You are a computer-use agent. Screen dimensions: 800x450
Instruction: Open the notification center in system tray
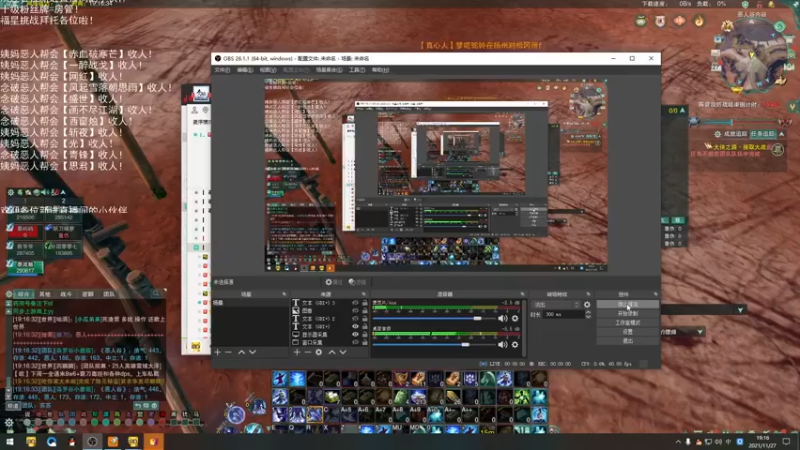786,442
